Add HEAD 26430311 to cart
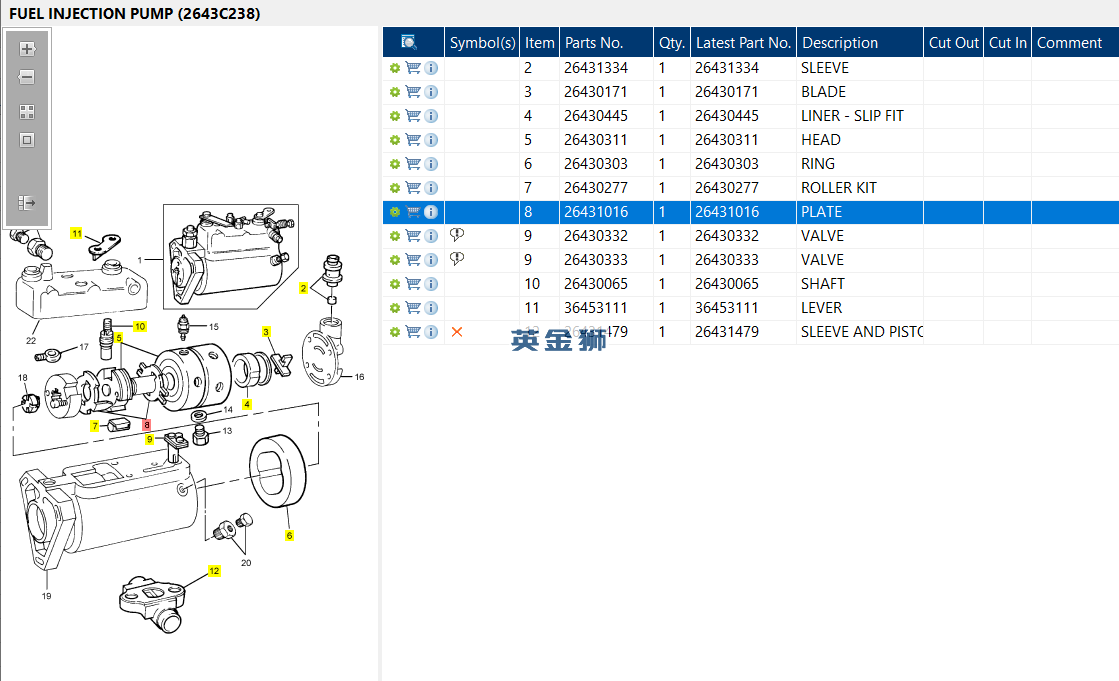 coord(412,140)
